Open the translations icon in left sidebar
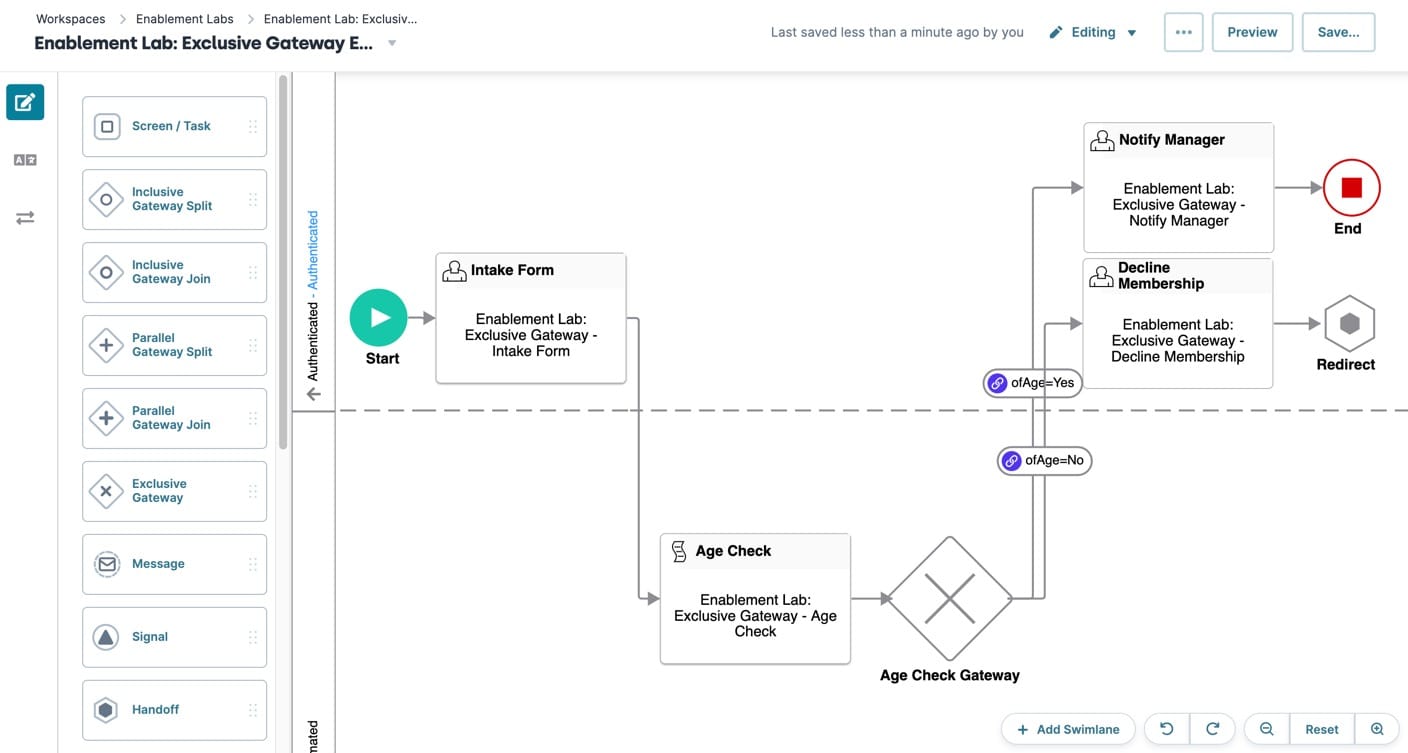Viewport: 1408px width, 753px height. (25, 160)
